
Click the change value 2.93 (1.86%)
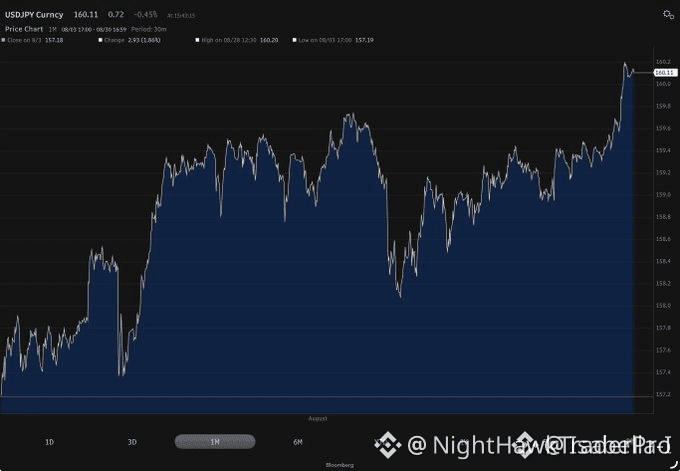[x=144, y=40]
